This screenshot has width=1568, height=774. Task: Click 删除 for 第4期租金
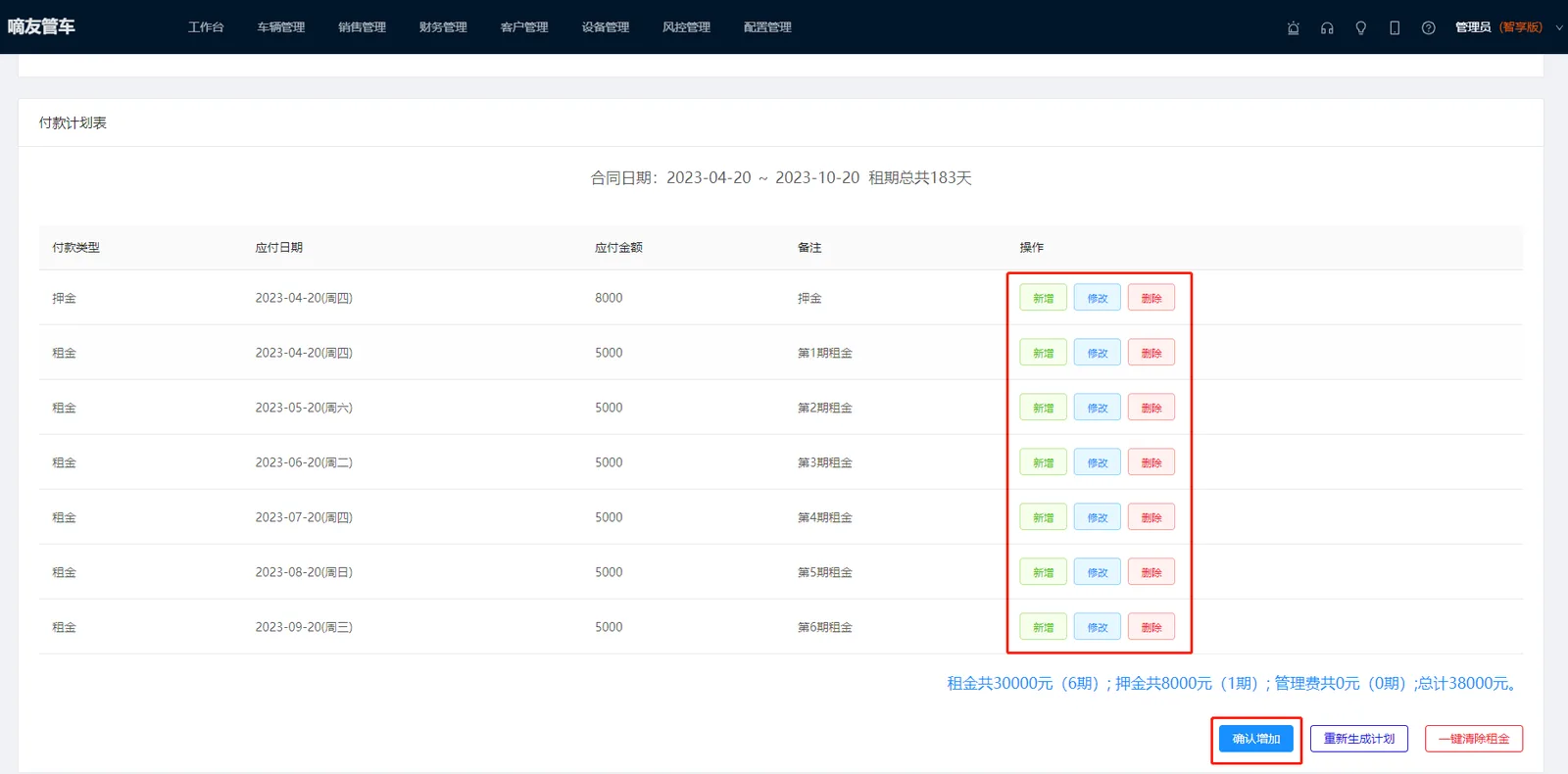coord(1151,517)
